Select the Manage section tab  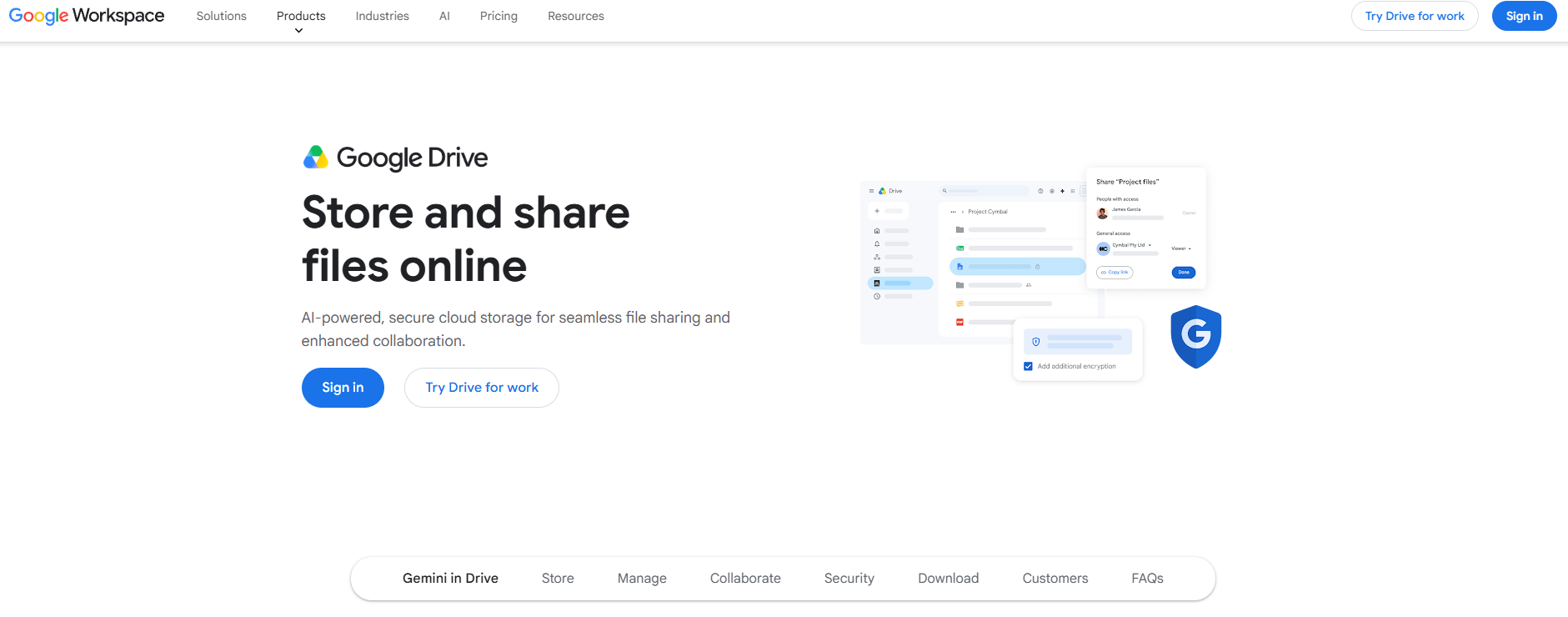642,579
